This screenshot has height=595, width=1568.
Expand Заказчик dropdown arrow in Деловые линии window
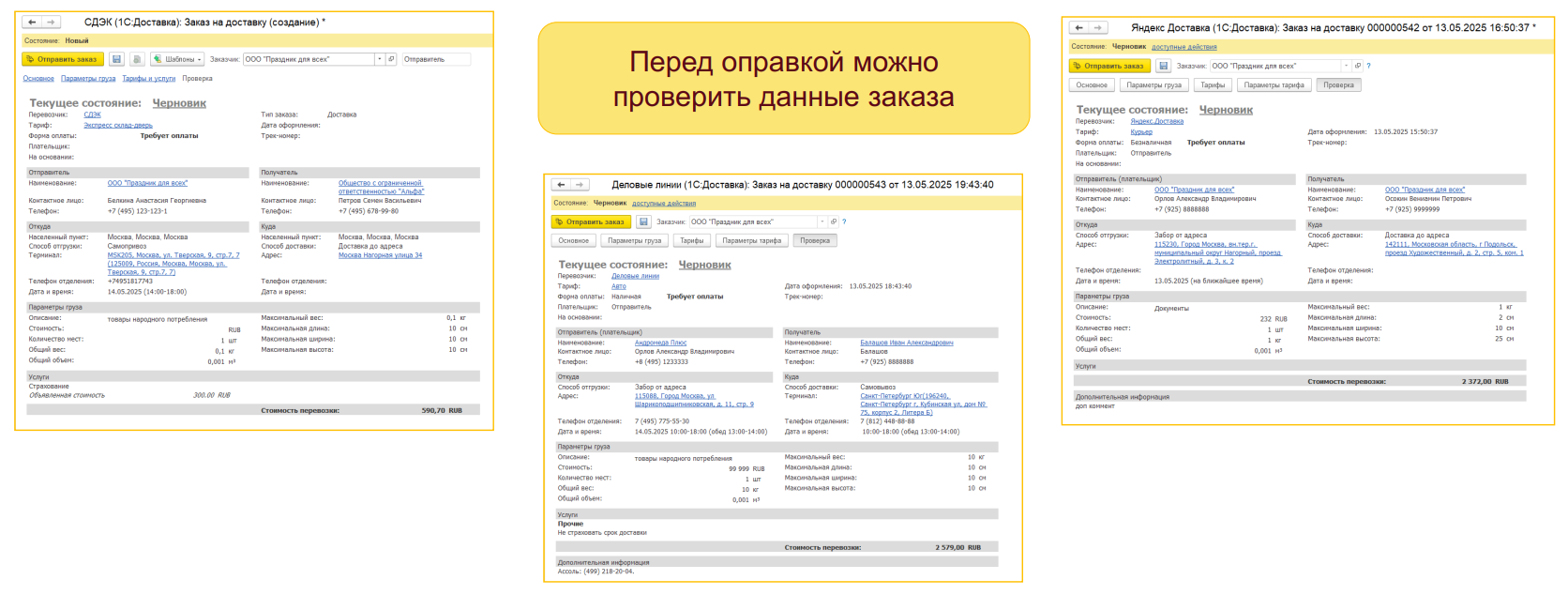pos(822,222)
